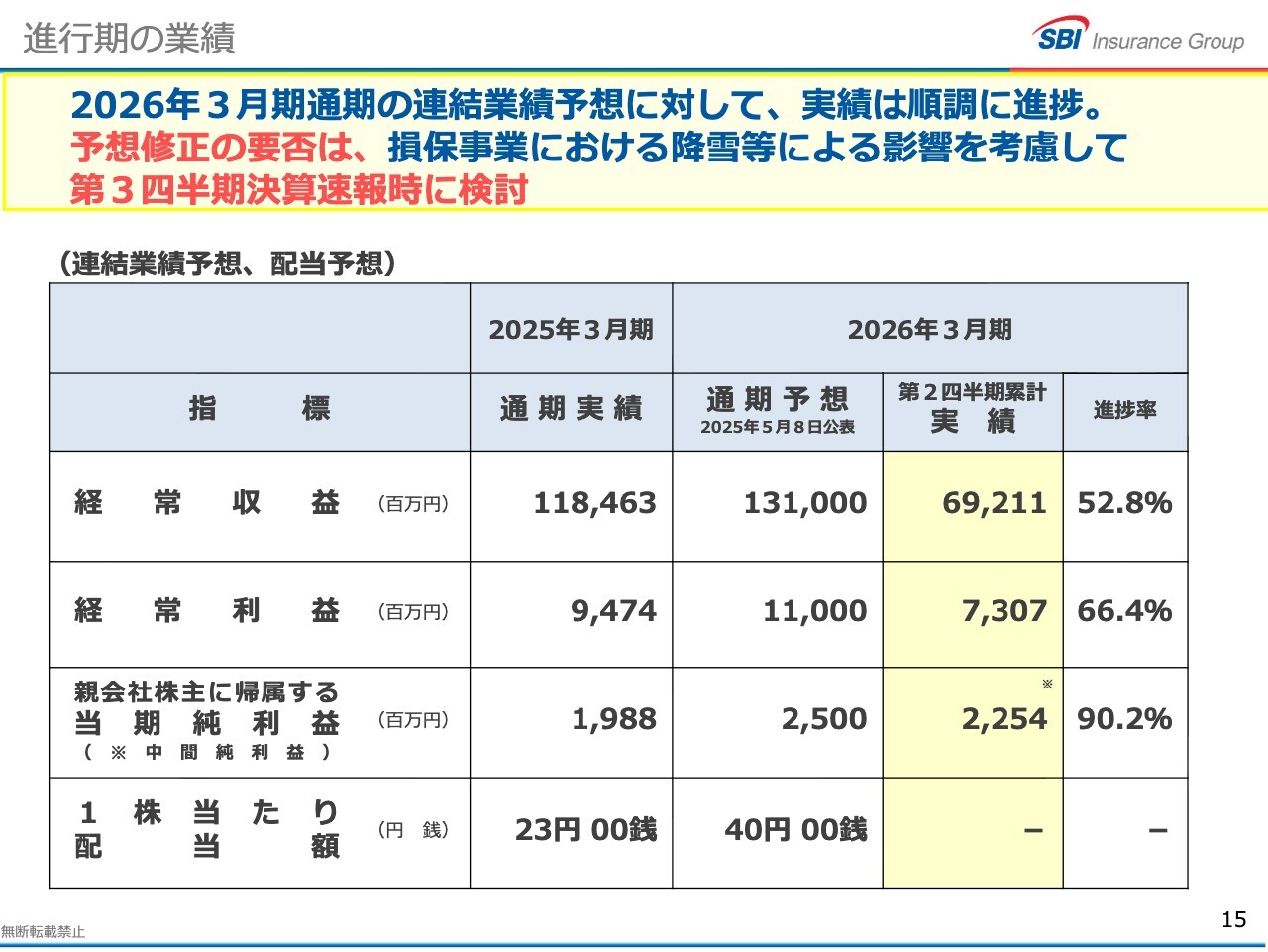Click the table caption (連結業績予想、配当予想)
1268x952 pixels.
(x=227, y=264)
